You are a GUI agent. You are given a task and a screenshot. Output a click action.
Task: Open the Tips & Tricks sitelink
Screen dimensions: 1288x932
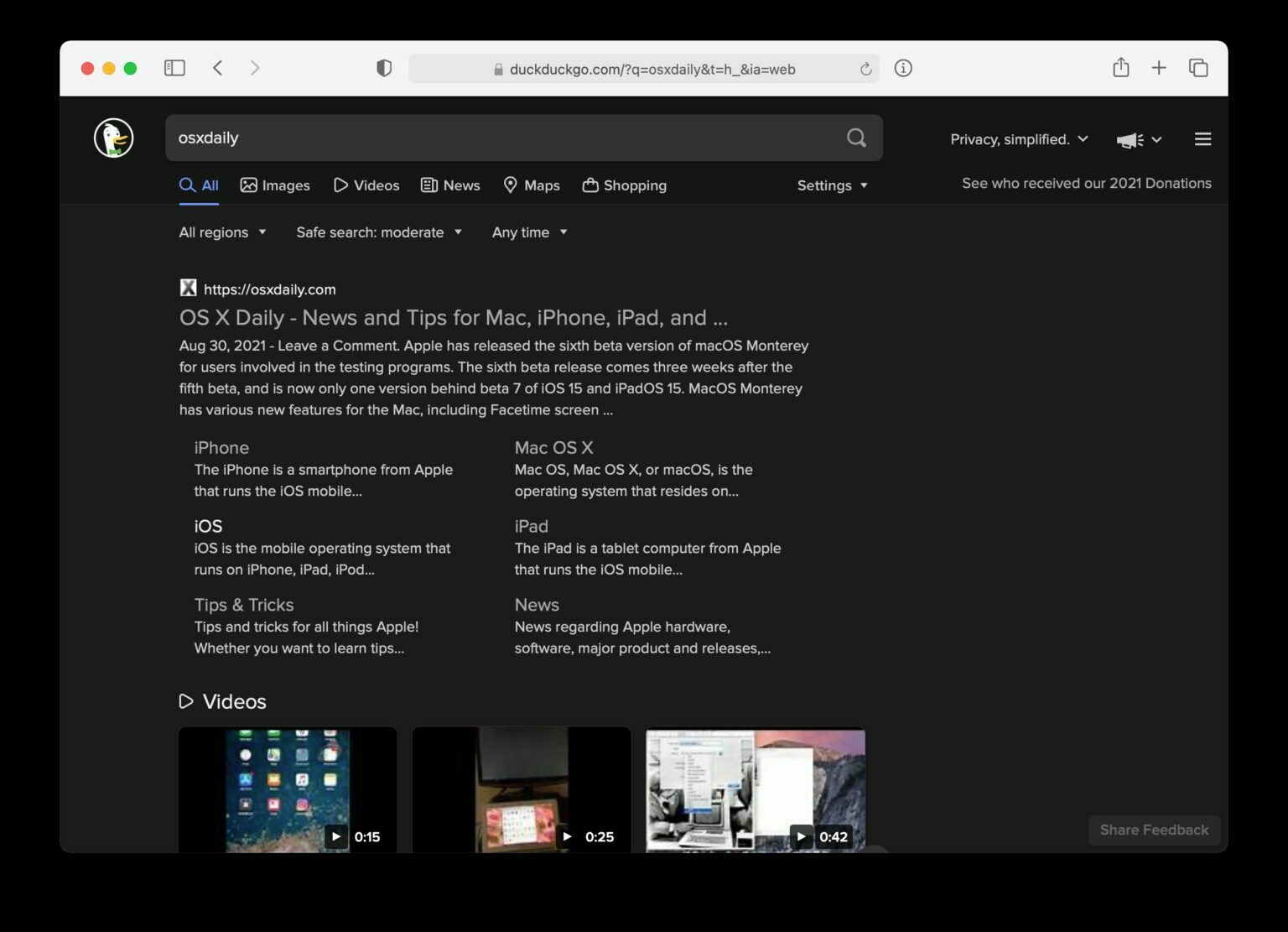244,605
